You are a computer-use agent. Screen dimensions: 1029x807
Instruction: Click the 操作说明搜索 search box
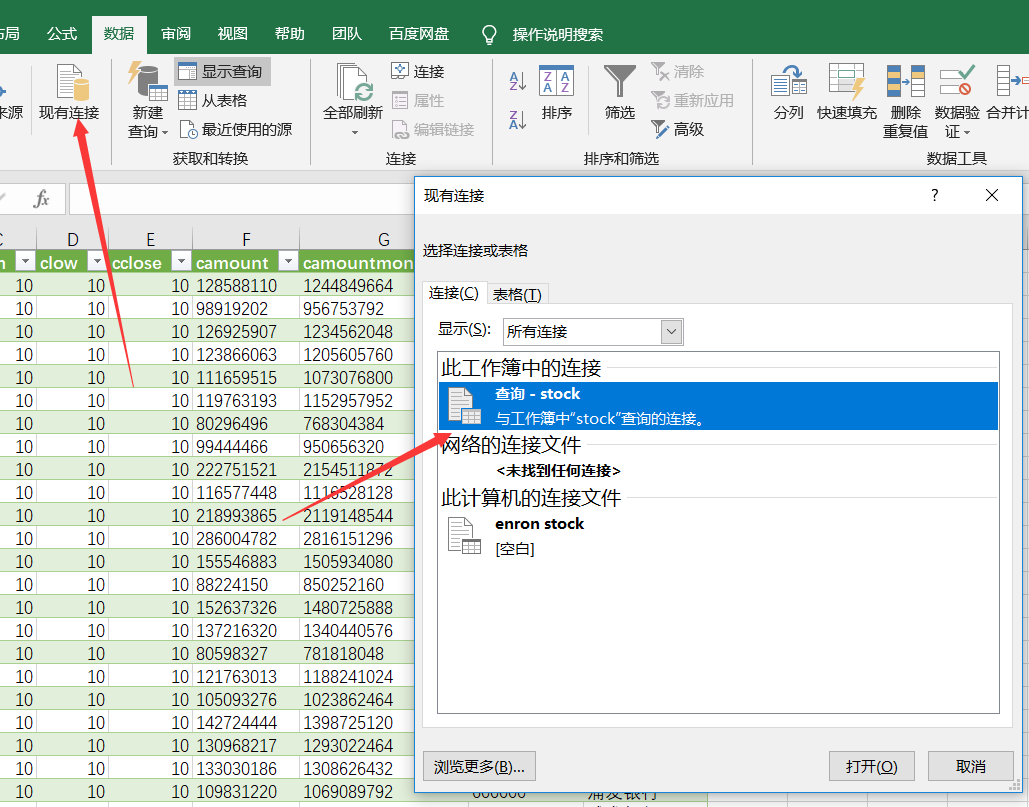tap(557, 34)
